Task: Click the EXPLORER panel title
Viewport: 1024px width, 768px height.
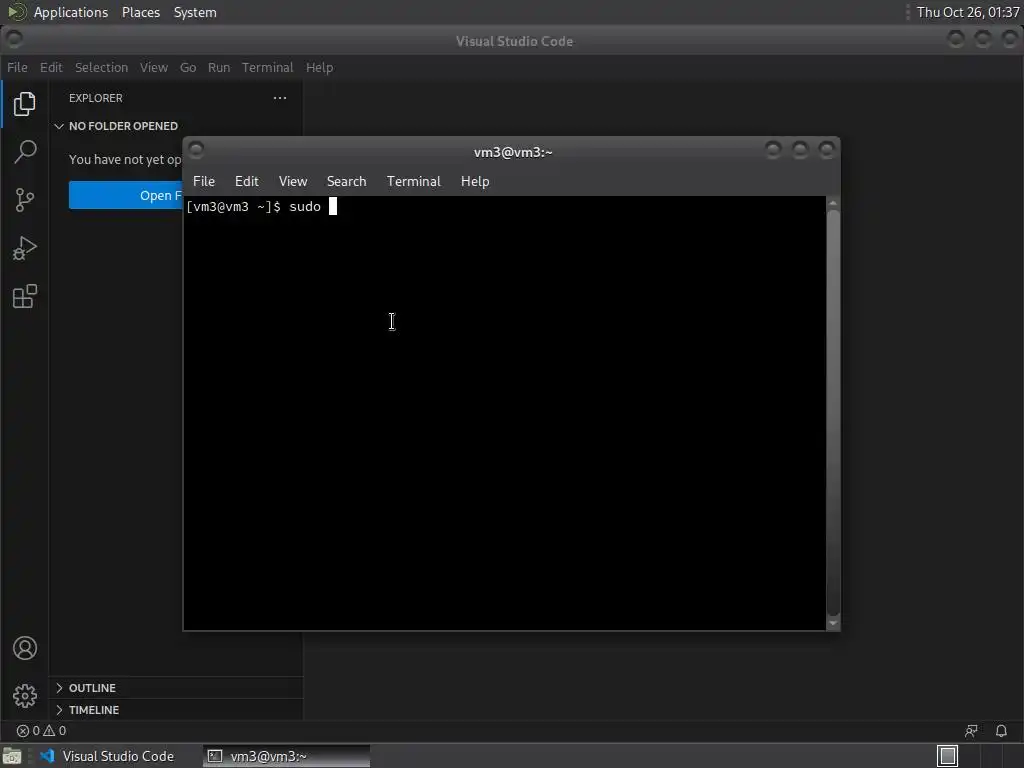Action: (95, 98)
